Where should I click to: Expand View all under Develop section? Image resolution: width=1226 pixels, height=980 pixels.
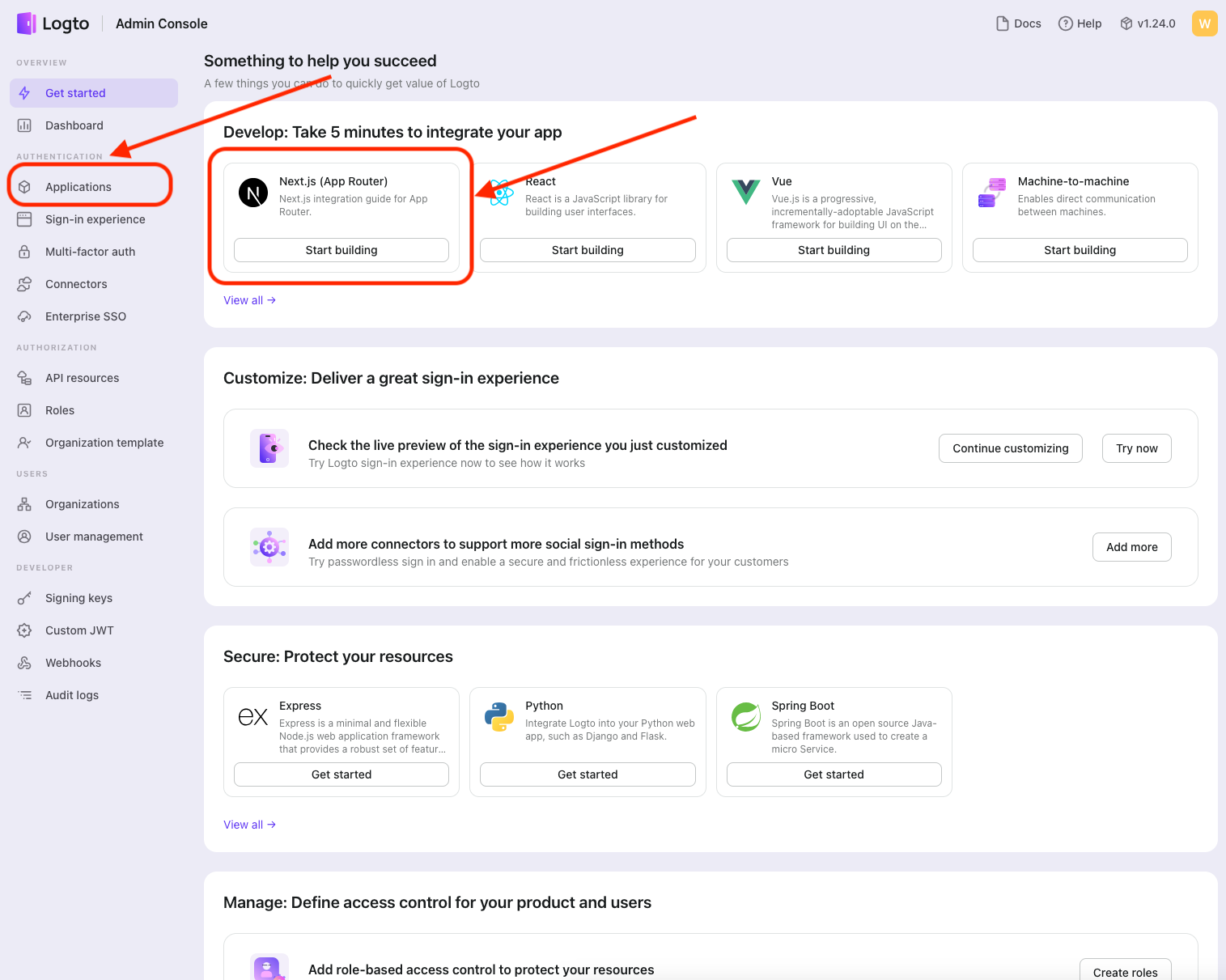249,300
